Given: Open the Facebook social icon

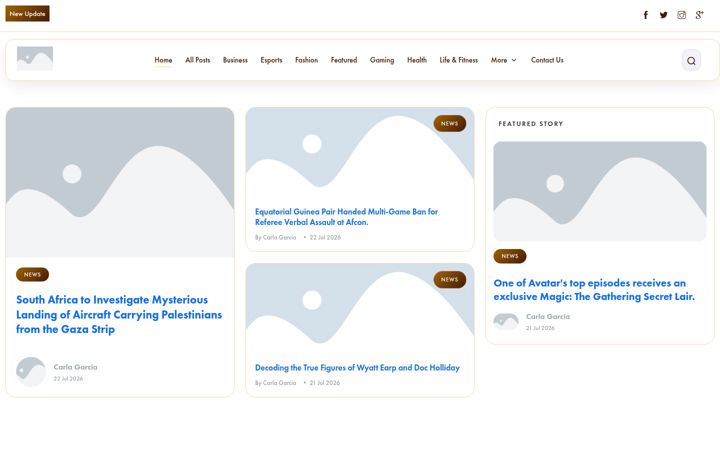Looking at the screenshot, I should [646, 15].
